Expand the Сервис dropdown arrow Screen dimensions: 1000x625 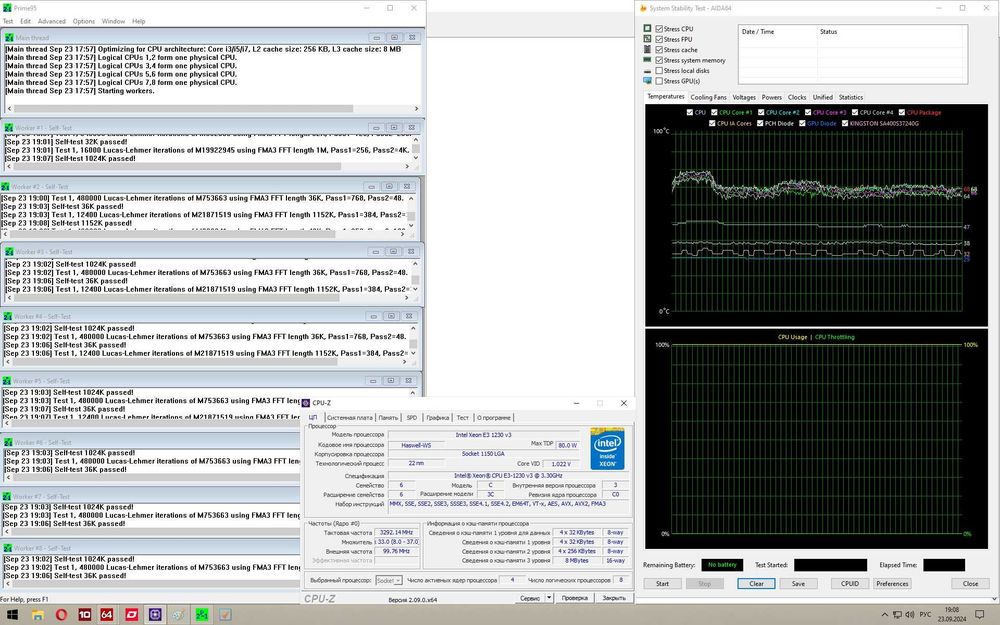tap(549, 598)
